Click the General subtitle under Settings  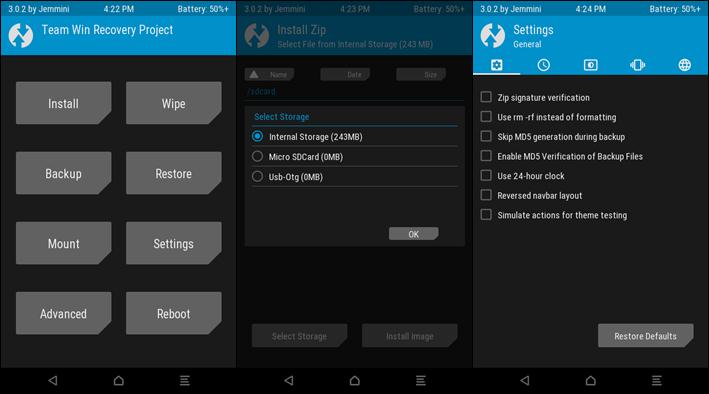(527, 44)
